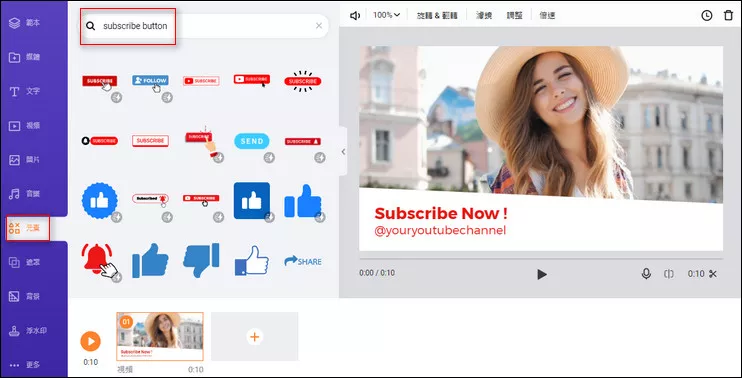This screenshot has height=378, width=742.
Task: Open the 媒體 media panel
Action: [24, 57]
